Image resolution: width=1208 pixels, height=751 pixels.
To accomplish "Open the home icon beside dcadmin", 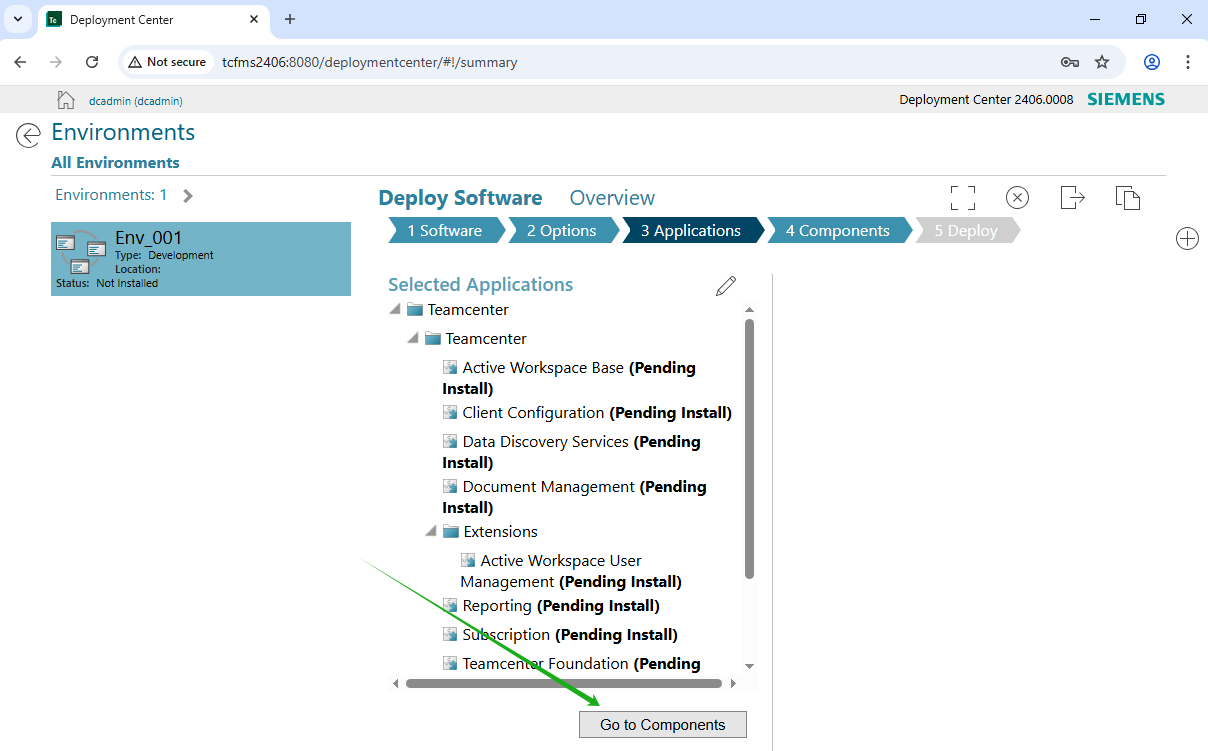I will click(66, 99).
